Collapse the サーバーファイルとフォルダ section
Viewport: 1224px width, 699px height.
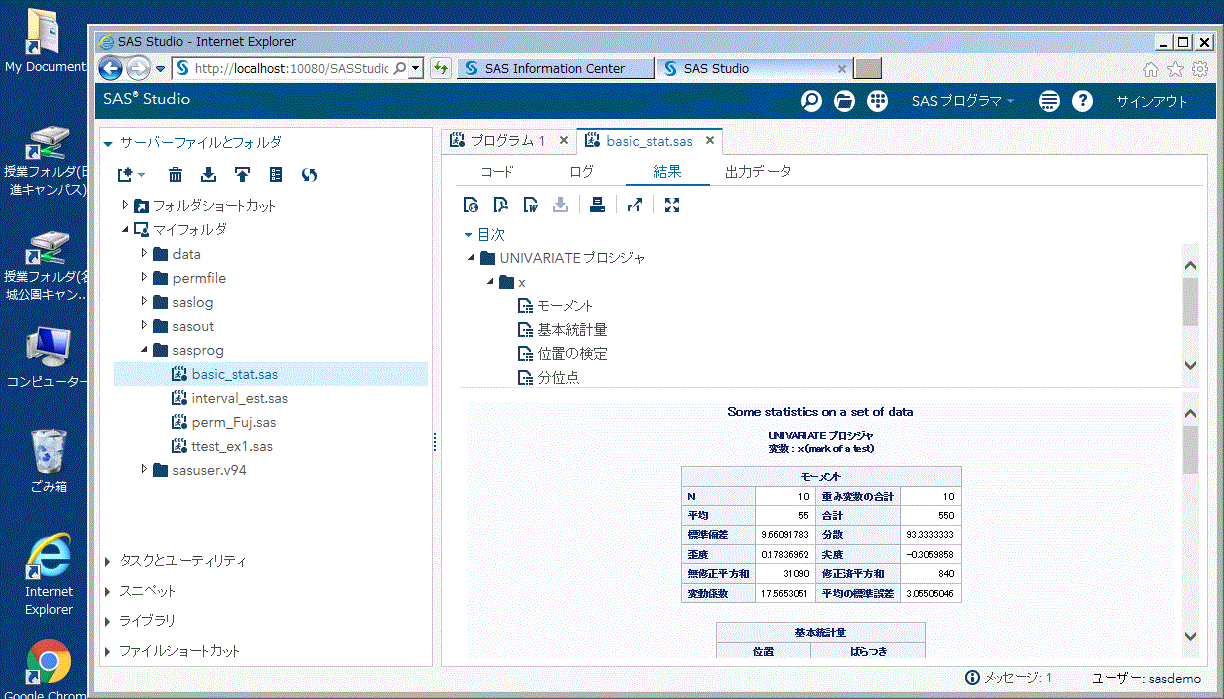(108, 143)
